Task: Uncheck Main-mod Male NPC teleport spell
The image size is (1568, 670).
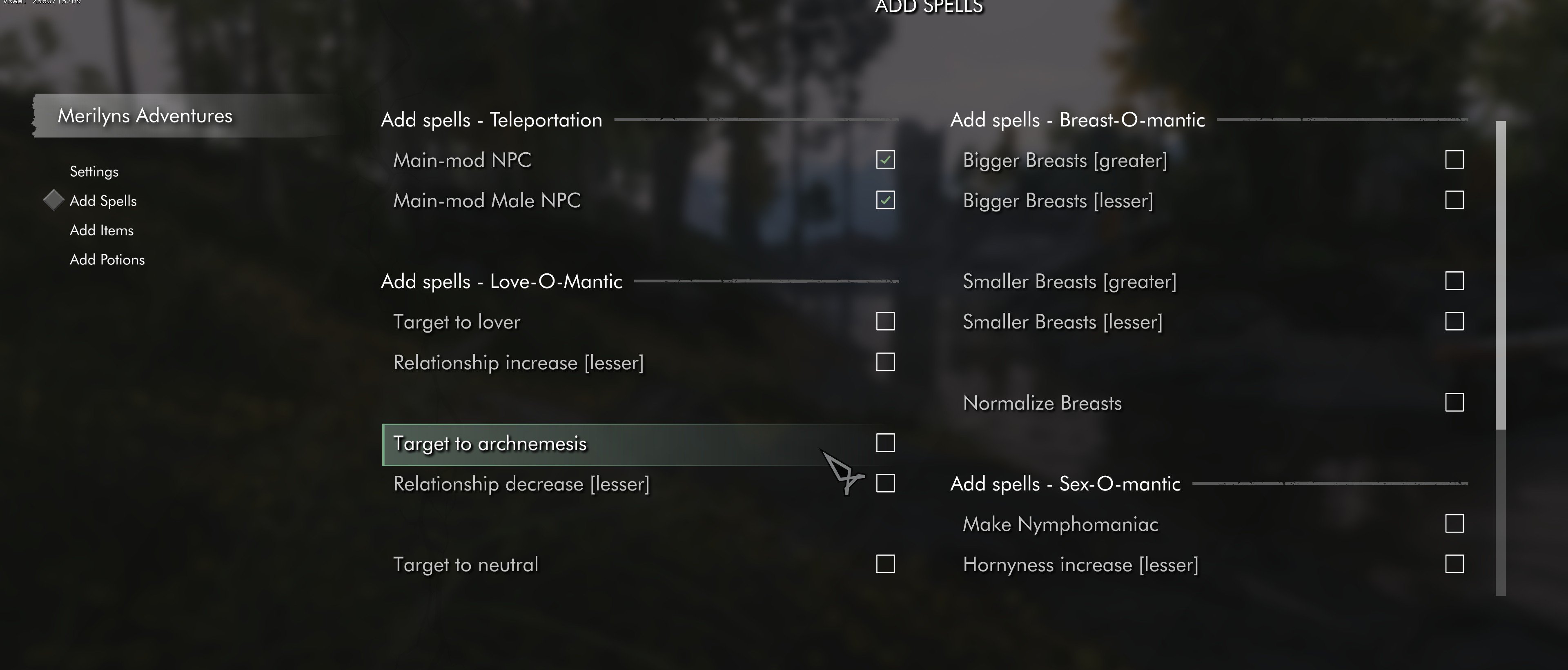Action: pyautogui.click(x=885, y=200)
